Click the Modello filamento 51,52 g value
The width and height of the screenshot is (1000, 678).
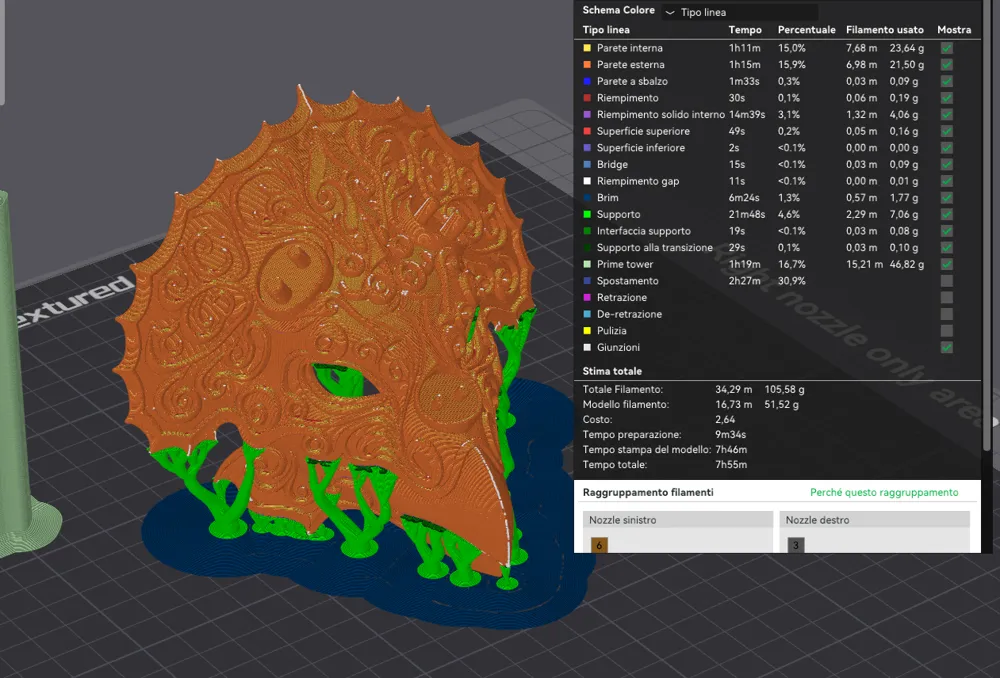pyautogui.click(x=781, y=404)
